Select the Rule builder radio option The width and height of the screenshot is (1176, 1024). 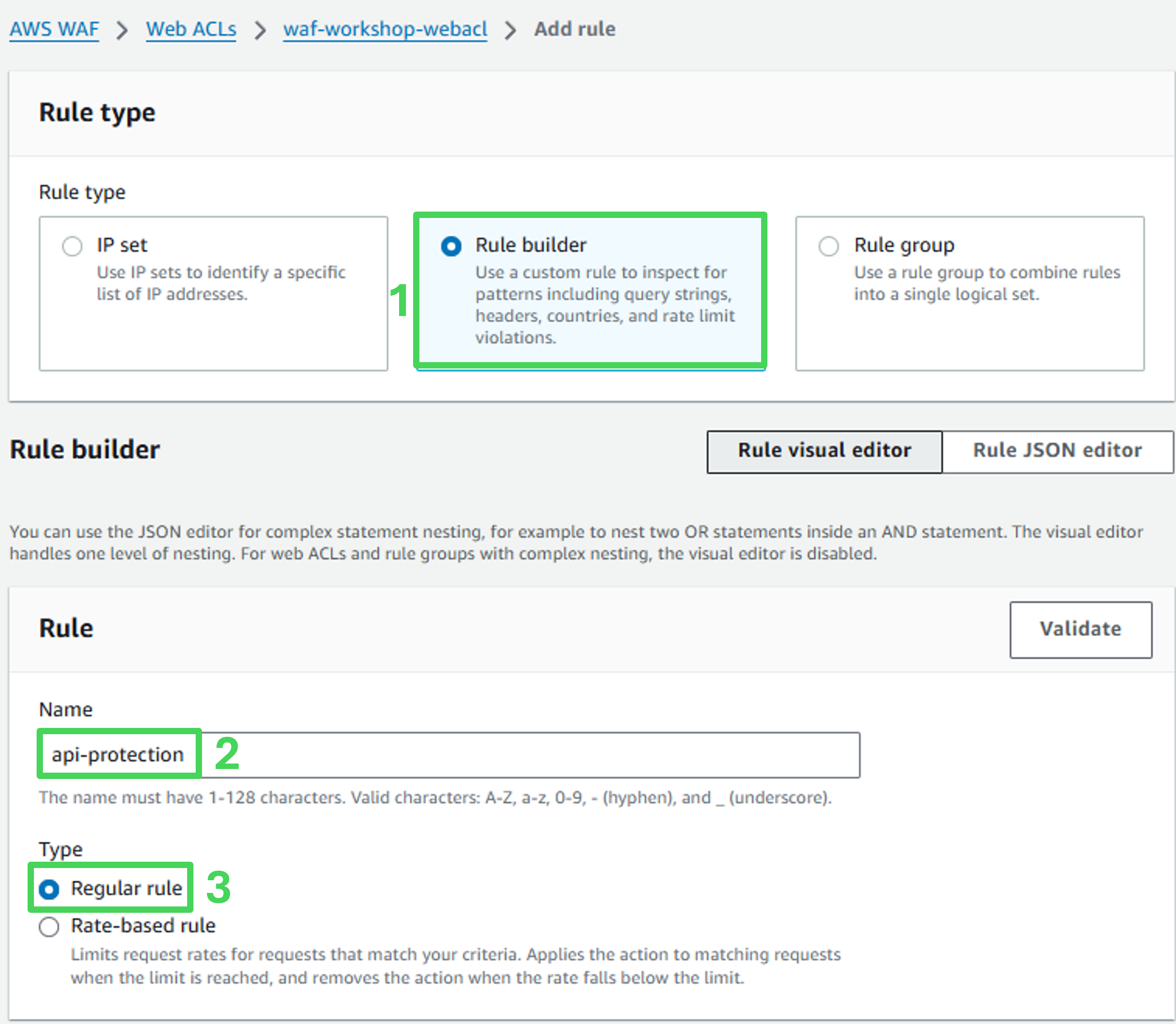(451, 246)
